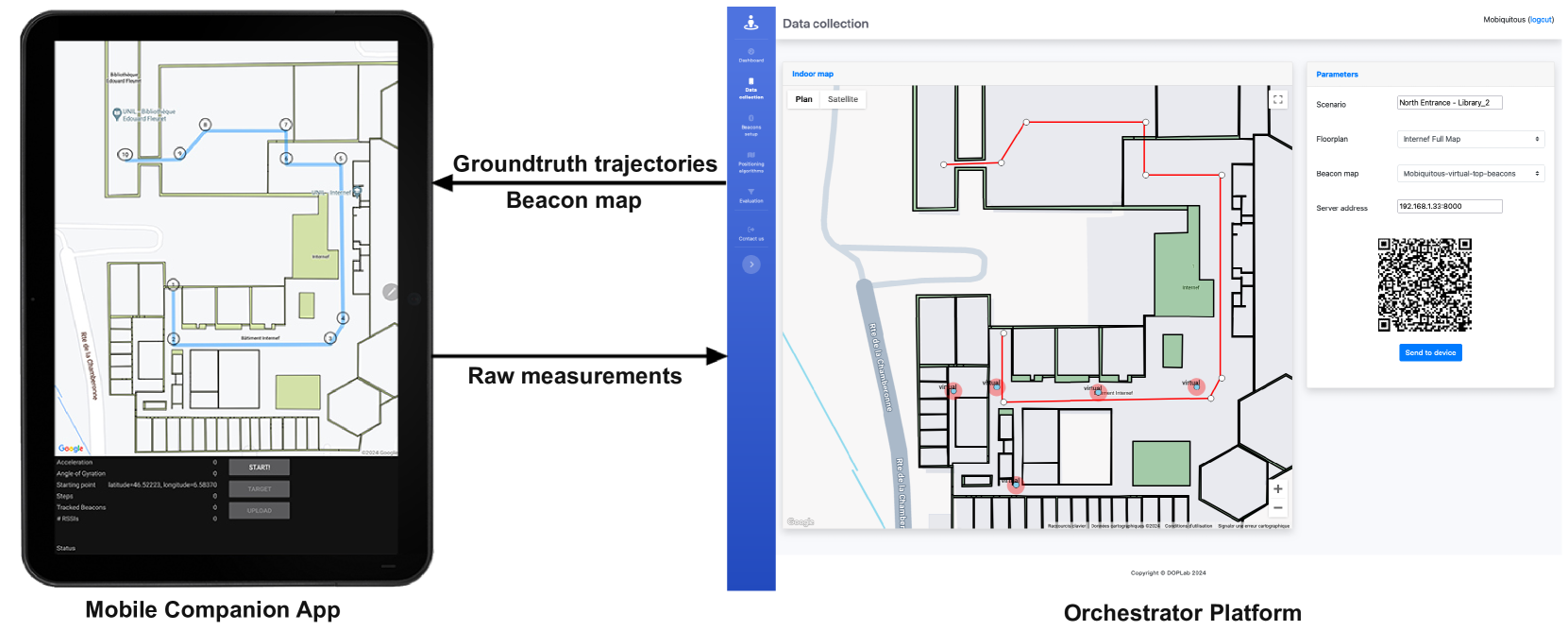Tap waypoint 2 on tablet map
The height and width of the screenshot is (631, 1568).
pos(174,338)
